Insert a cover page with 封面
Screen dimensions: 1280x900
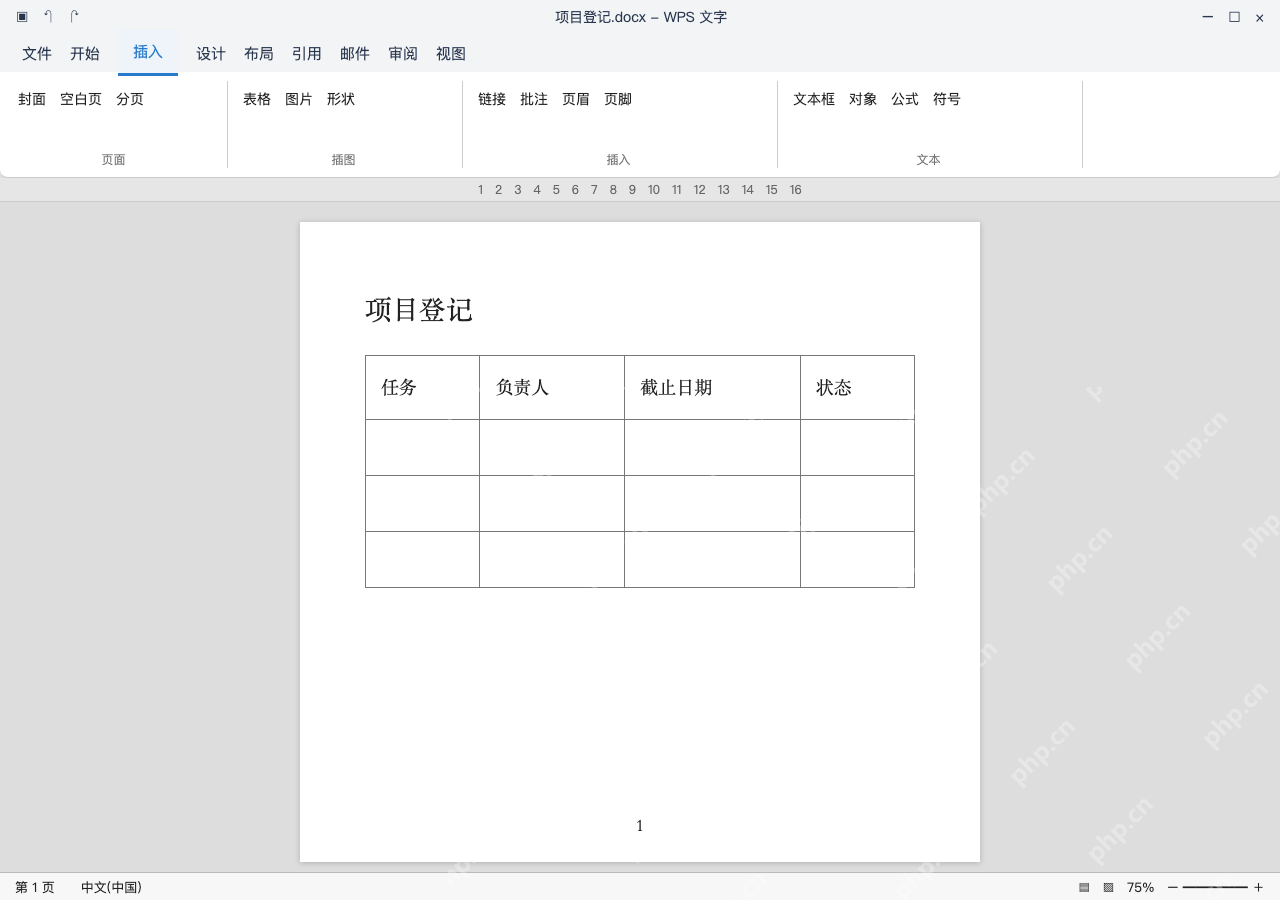coord(32,99)
